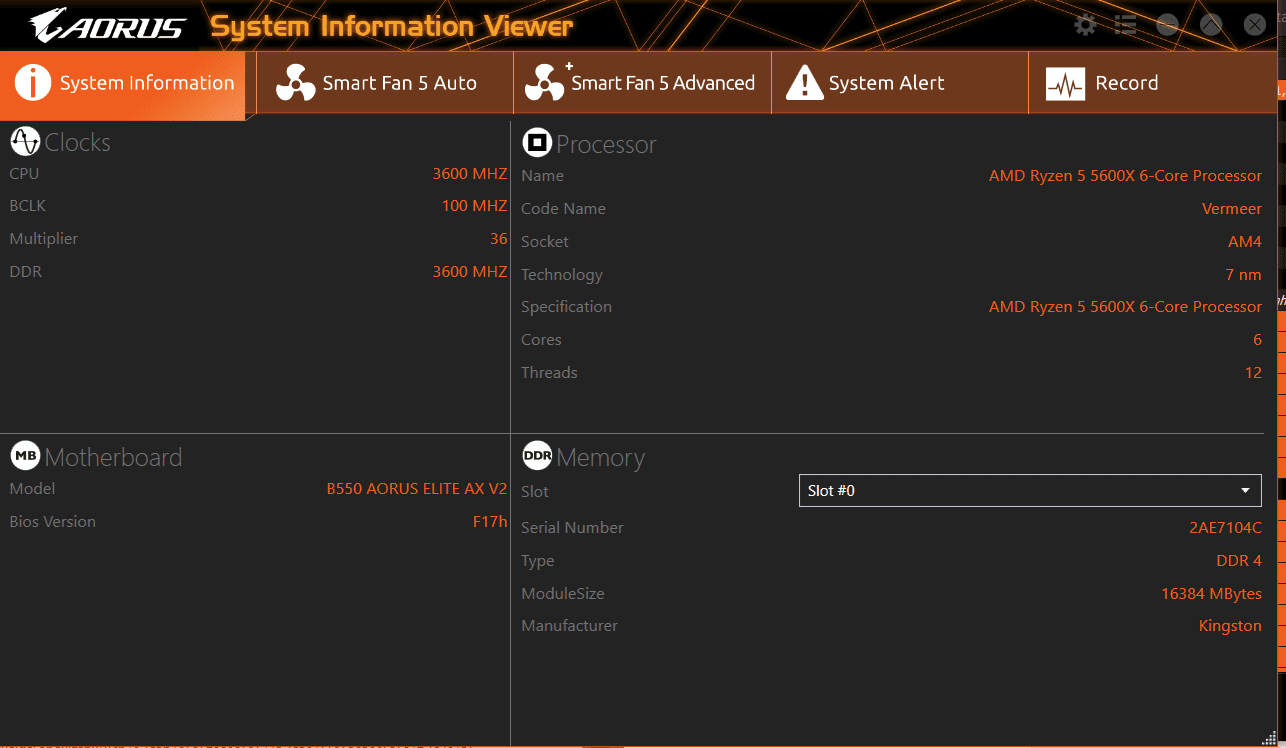Click the Code Name value Vermeer

[1232, 208]
